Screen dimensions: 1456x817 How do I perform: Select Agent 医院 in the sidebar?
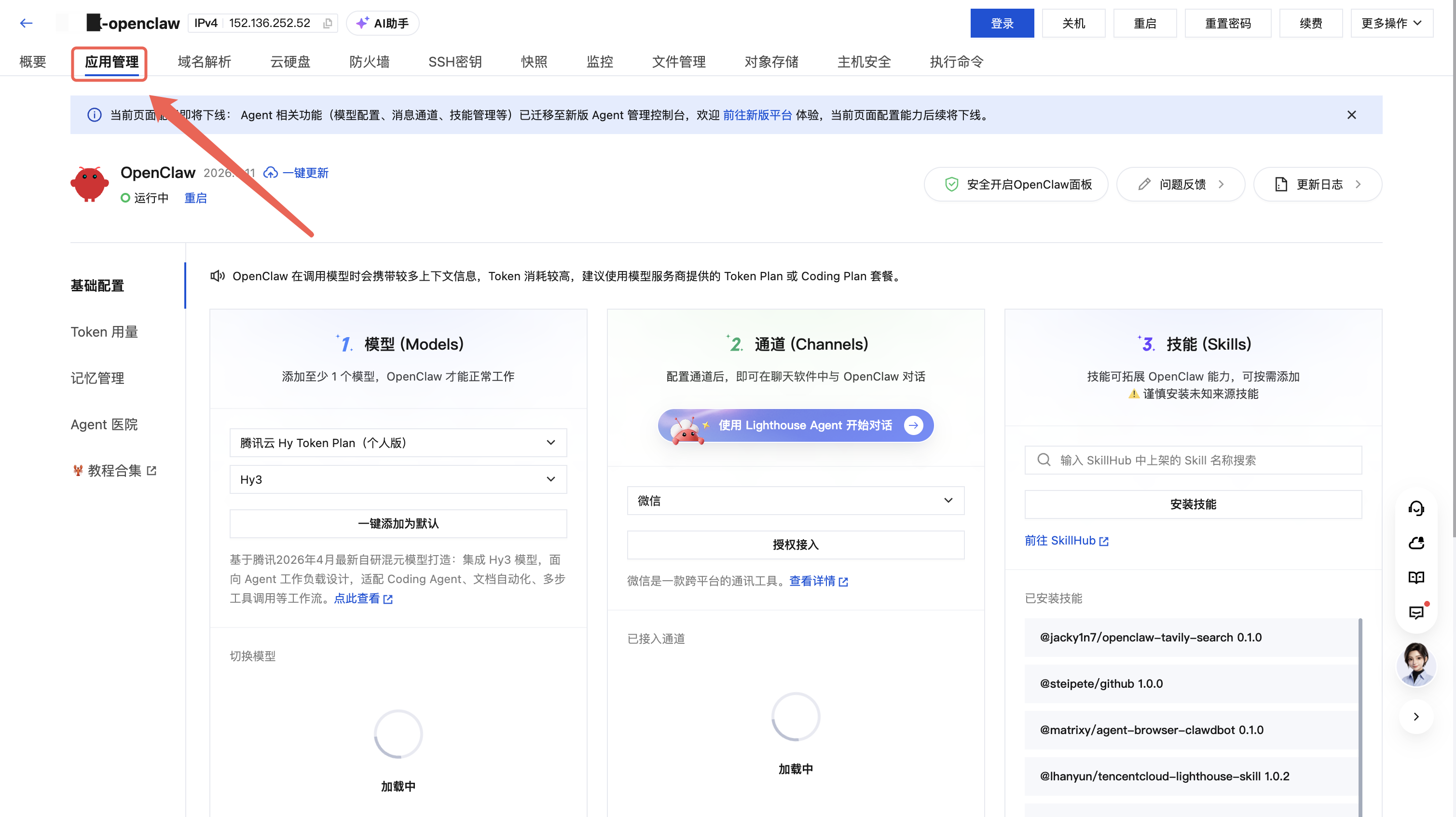[105, 424]
